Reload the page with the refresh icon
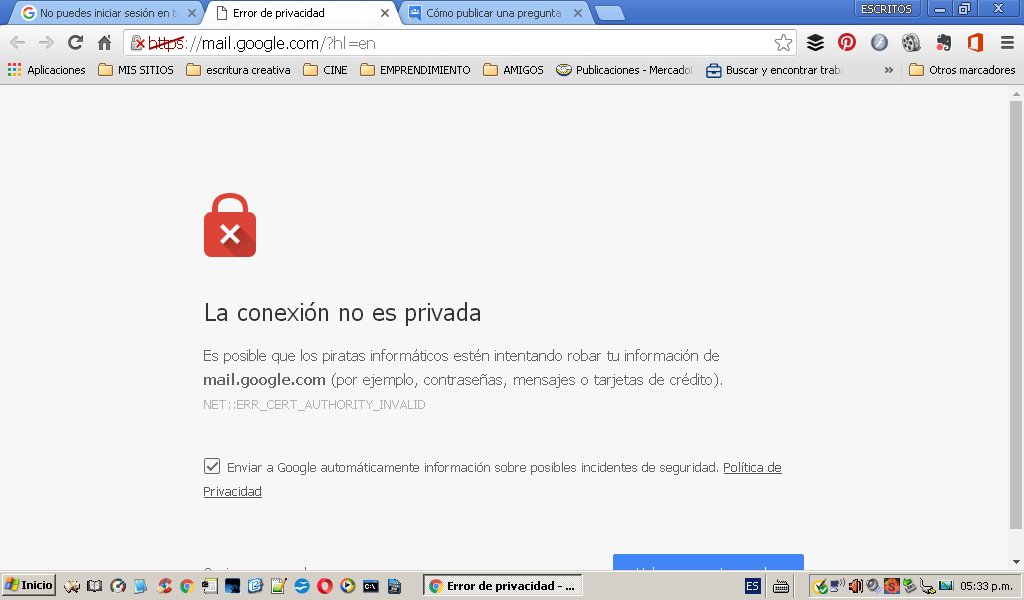The height and width of the screenshot is (600, 1024). (x=75, y=42)
